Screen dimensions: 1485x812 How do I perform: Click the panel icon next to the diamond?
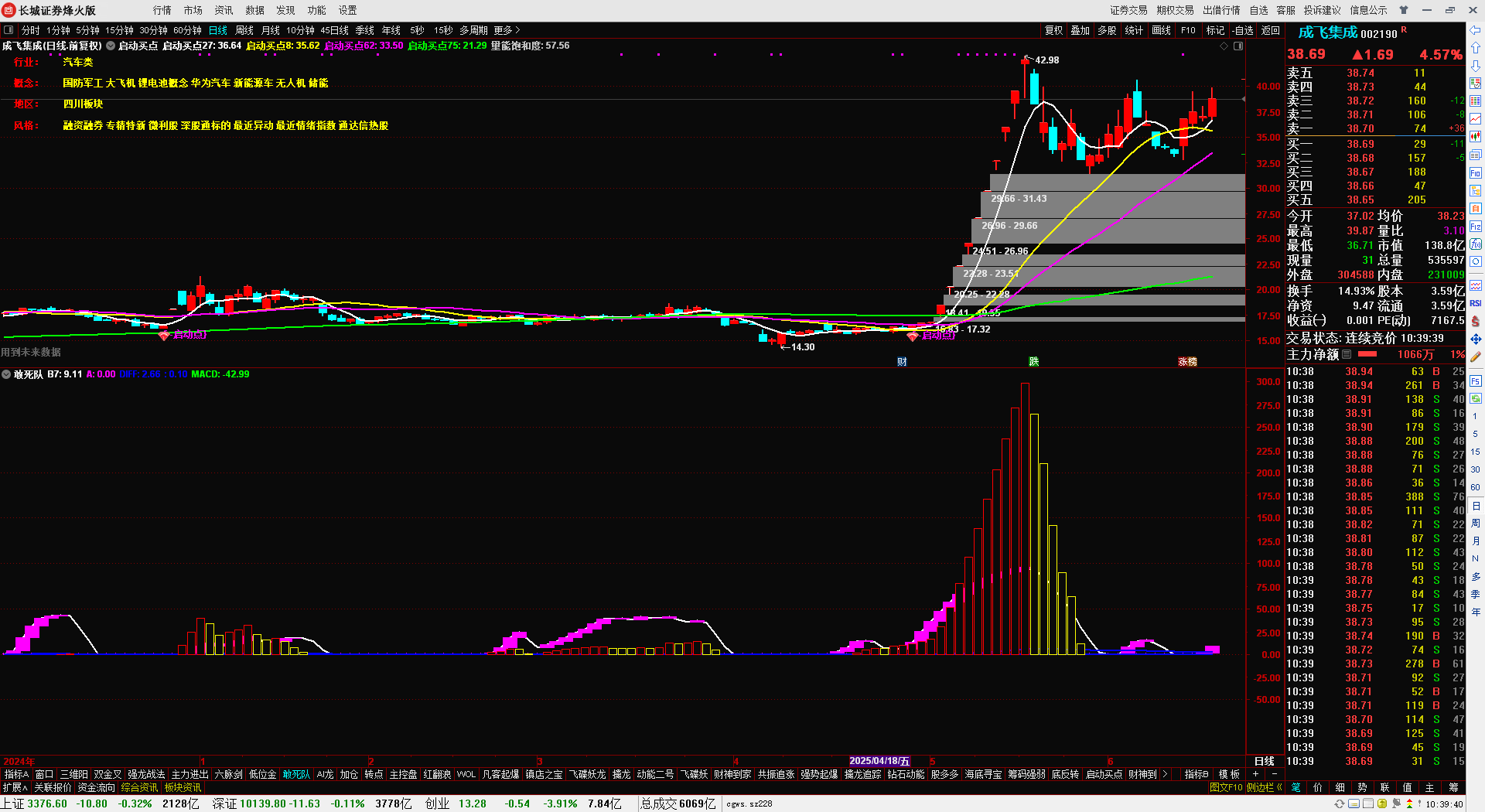1238,46
